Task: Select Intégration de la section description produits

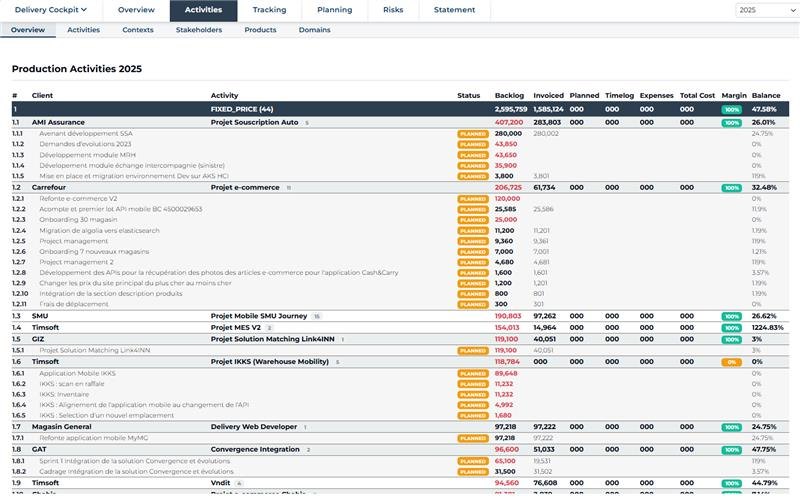Action: [400, 293]
